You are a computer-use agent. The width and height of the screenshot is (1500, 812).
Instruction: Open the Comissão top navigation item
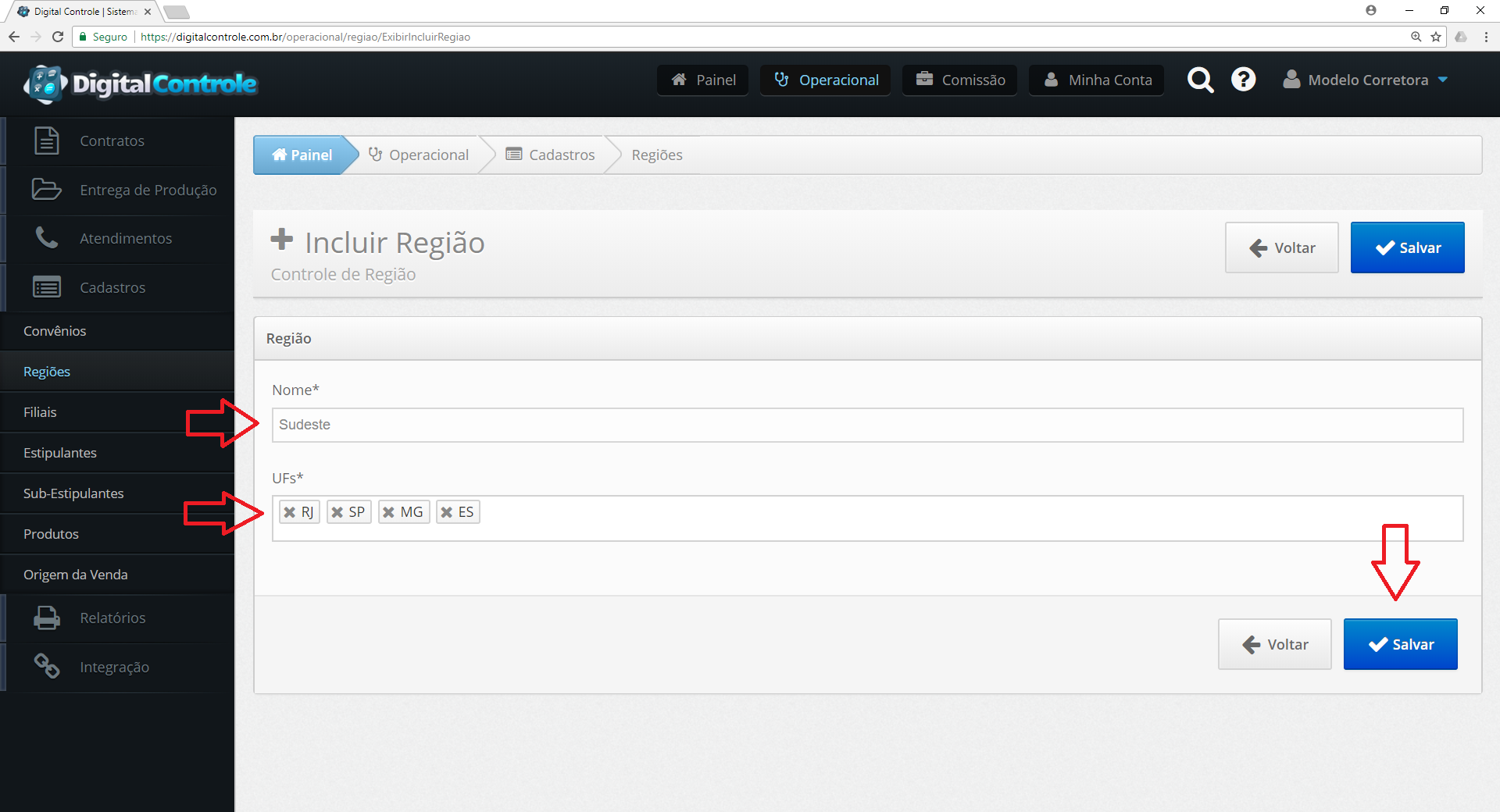960,80
